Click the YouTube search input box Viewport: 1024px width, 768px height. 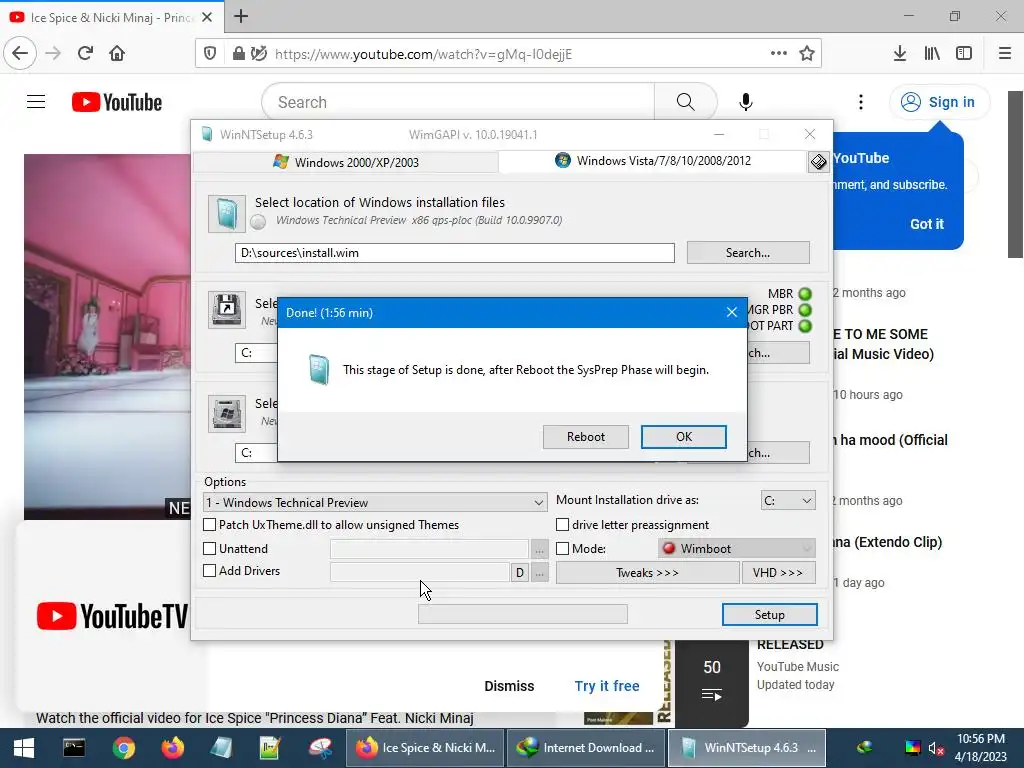(458, 102)
